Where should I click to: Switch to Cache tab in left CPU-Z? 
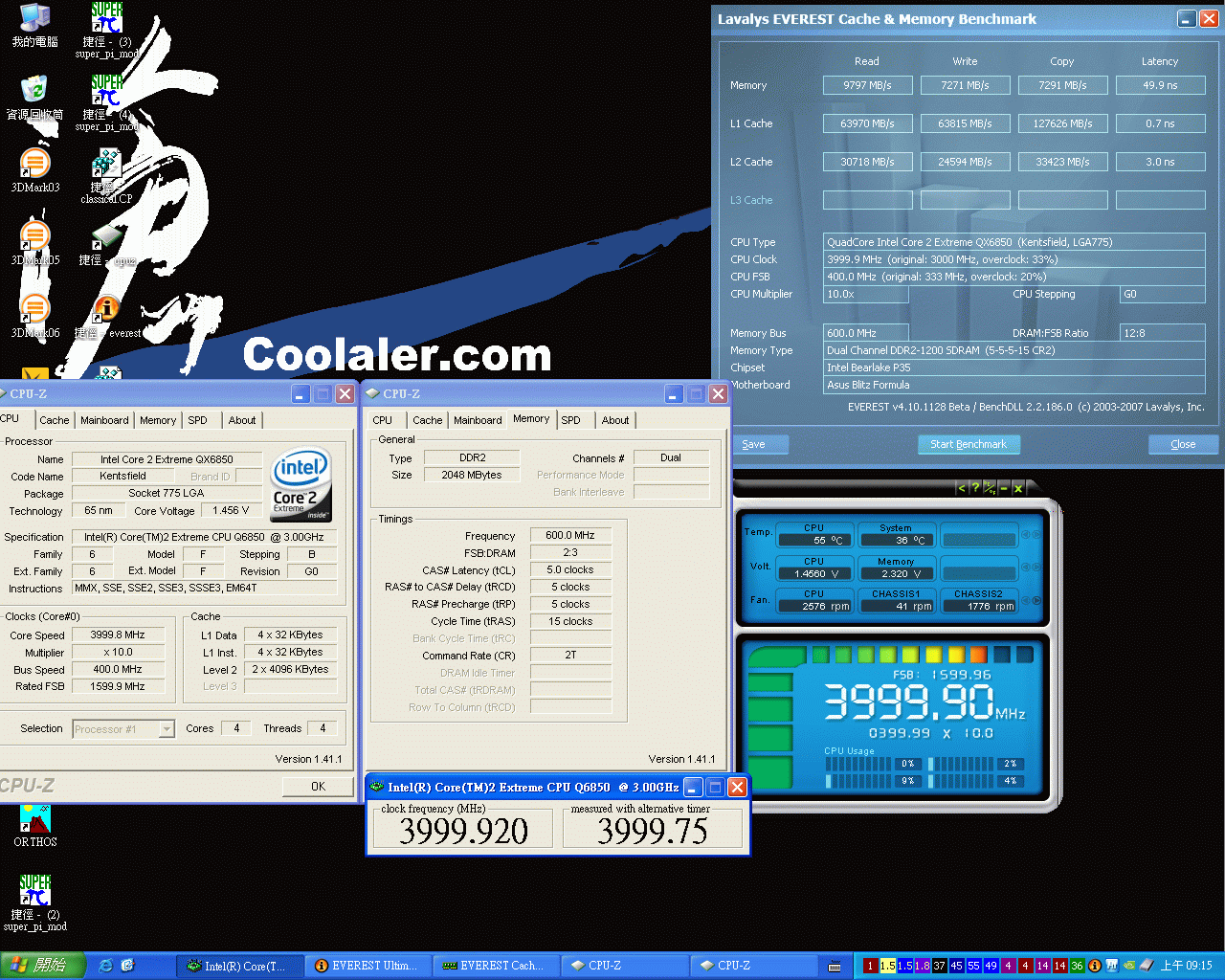pyautogui.click(x=54, y=420)
